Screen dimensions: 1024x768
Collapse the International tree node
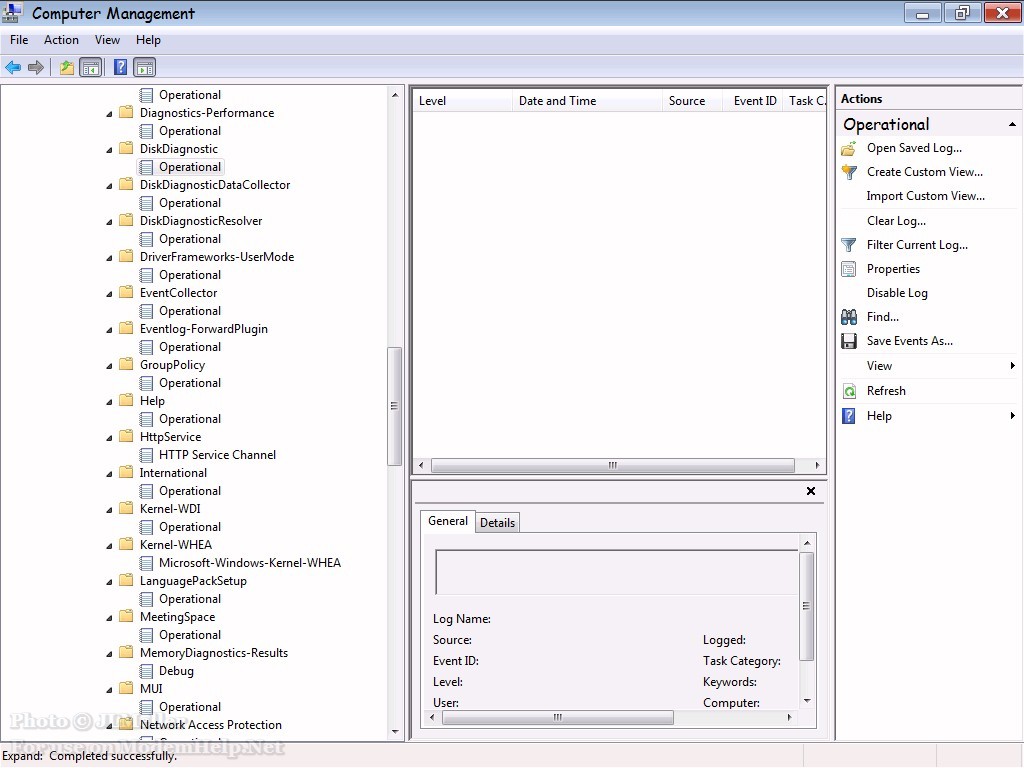click(109, 474)
